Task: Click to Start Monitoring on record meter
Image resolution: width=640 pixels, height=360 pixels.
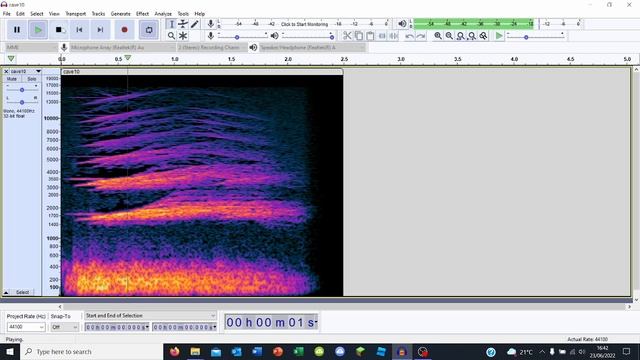Action: [304, 24]
